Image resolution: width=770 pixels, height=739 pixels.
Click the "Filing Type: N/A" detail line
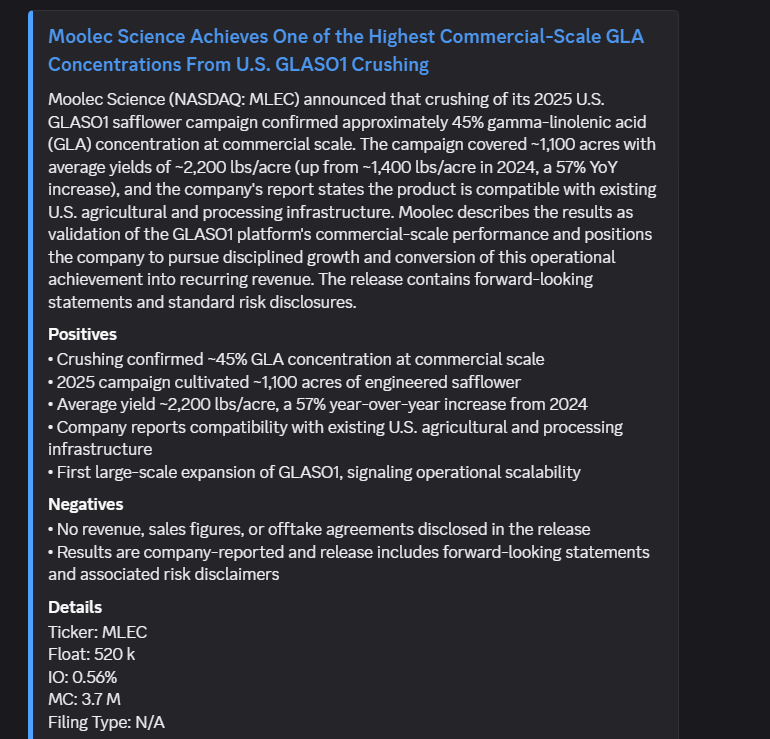pyautogui.click(x=106, y=722)
